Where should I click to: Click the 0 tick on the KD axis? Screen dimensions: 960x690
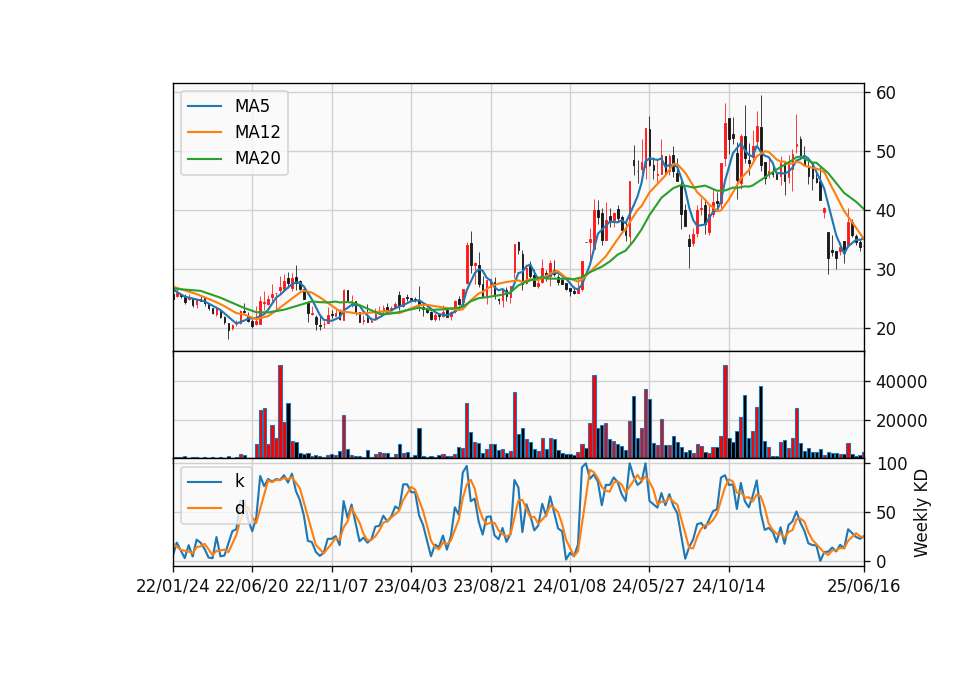(880, 561)
